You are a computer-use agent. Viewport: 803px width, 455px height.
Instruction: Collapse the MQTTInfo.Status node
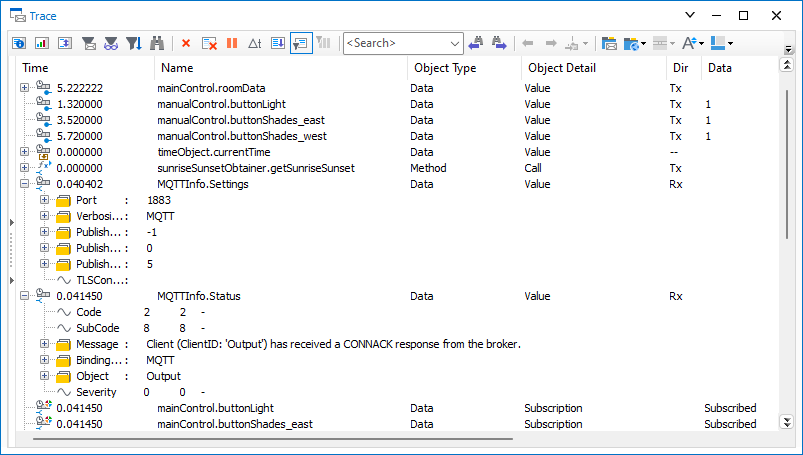click(x=25, y=296)
